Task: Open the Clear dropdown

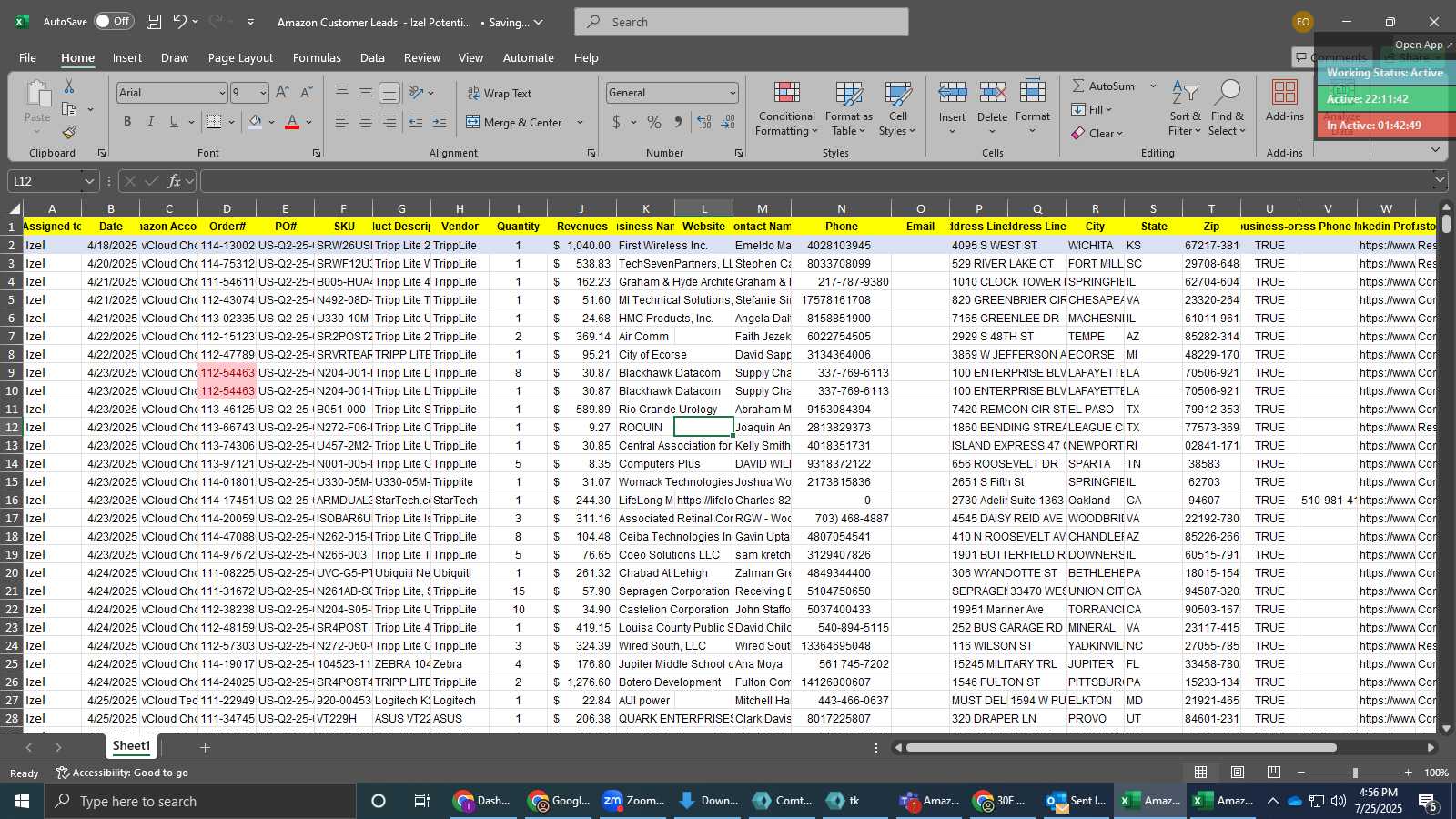Action: pyautogui.click(x=1097, y=133)
